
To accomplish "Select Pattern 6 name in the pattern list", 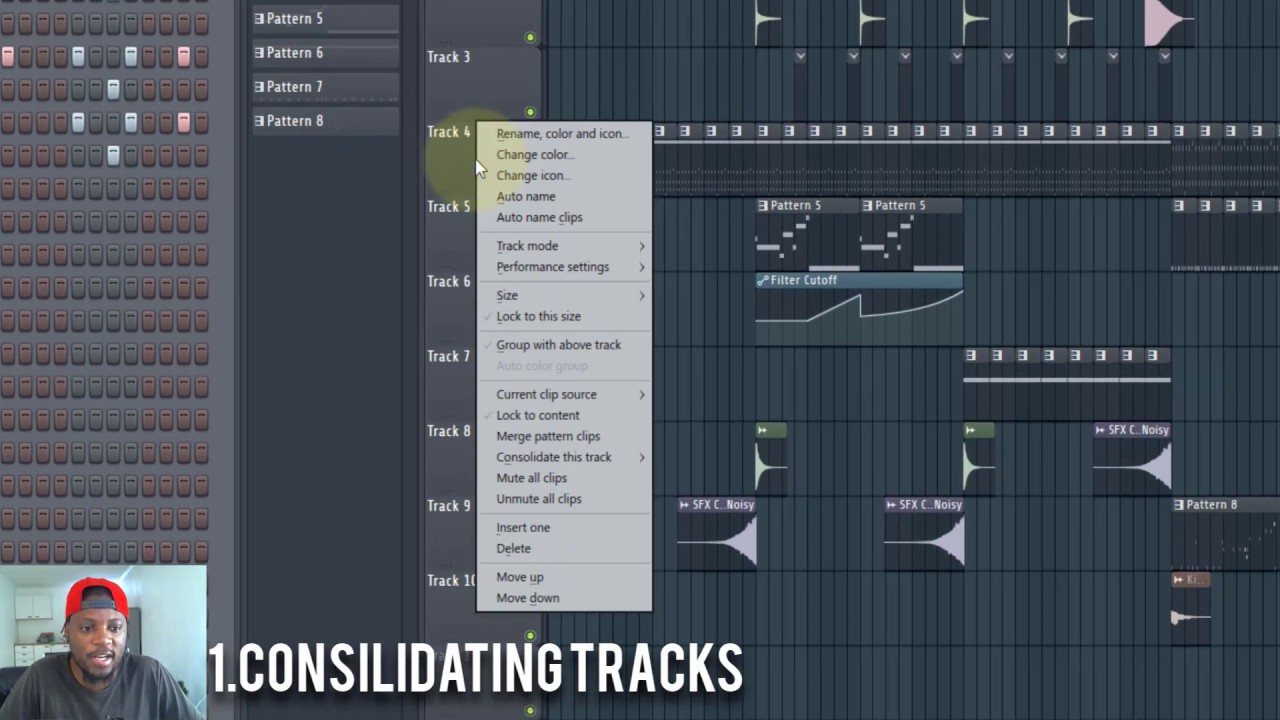I will 294,52.
